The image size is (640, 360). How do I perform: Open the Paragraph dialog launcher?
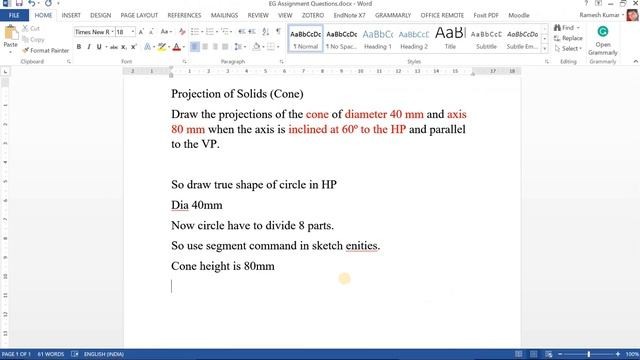pyautogui.click(x=282, y=62)
